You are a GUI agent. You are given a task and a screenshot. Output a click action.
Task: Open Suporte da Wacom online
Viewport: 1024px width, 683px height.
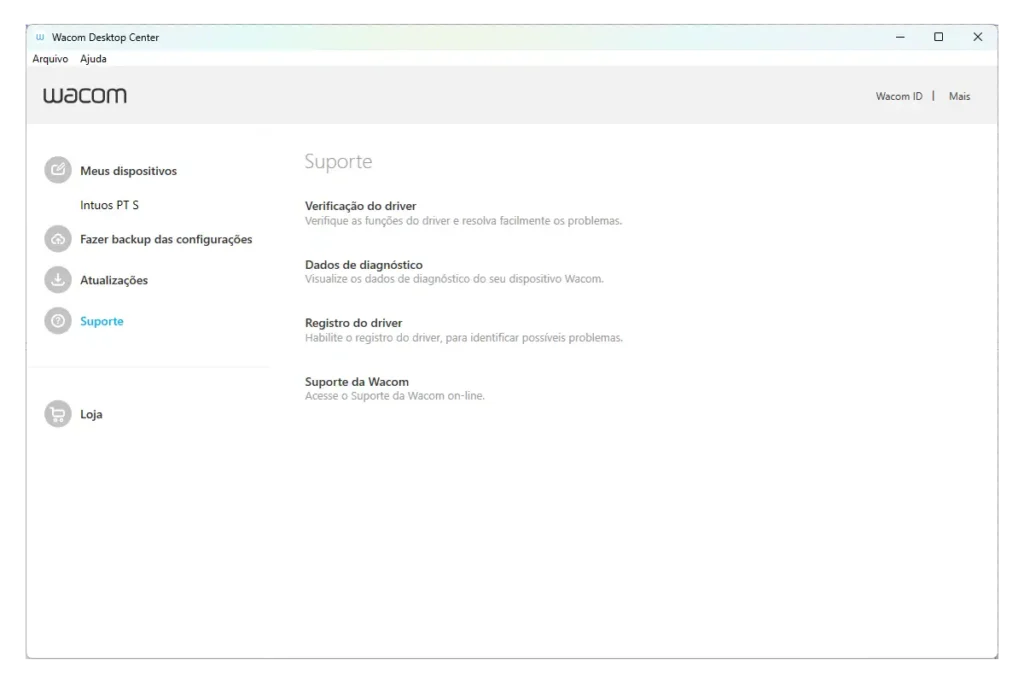click(357, 381)
